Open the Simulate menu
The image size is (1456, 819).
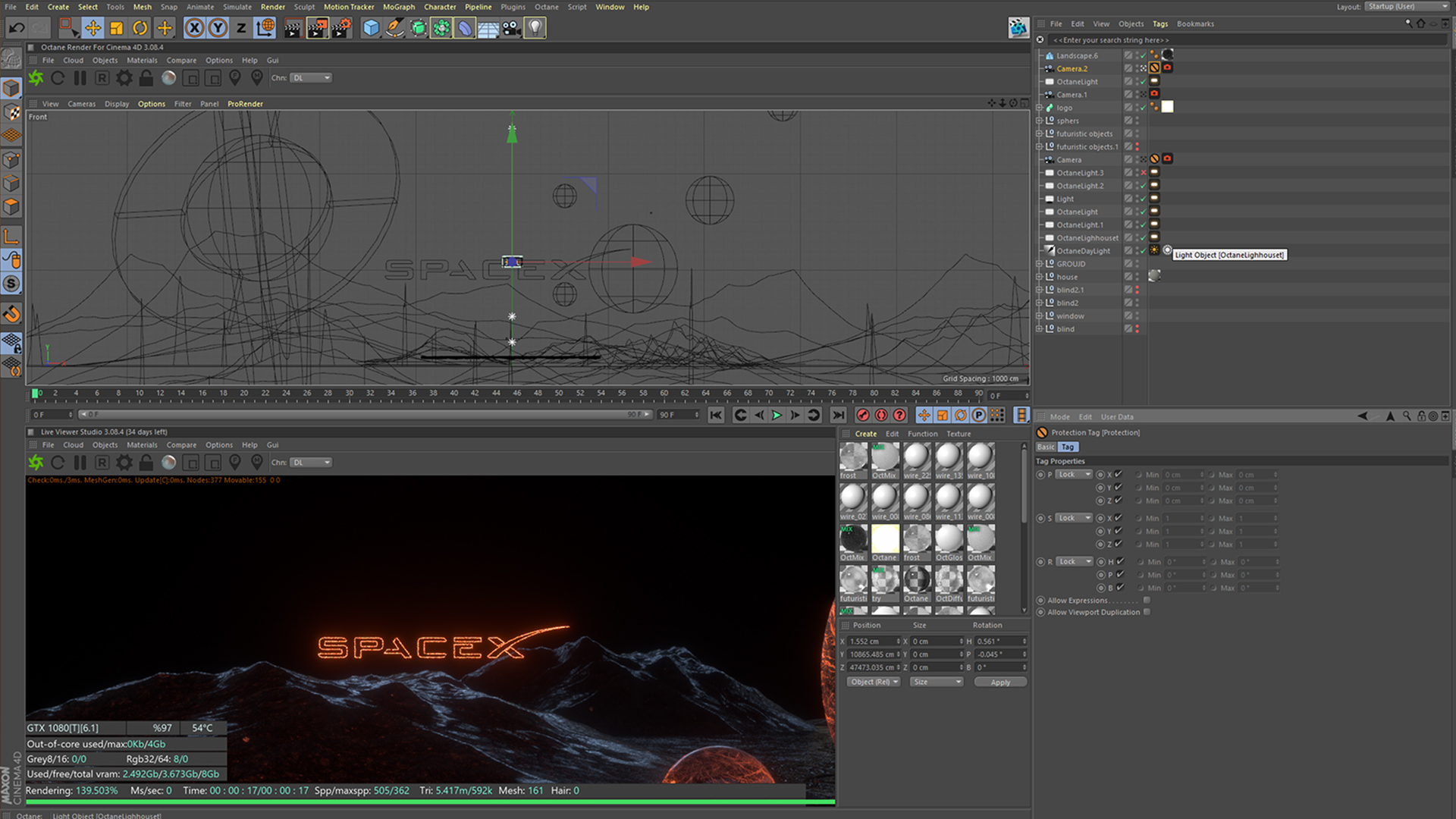coord(237,7)
